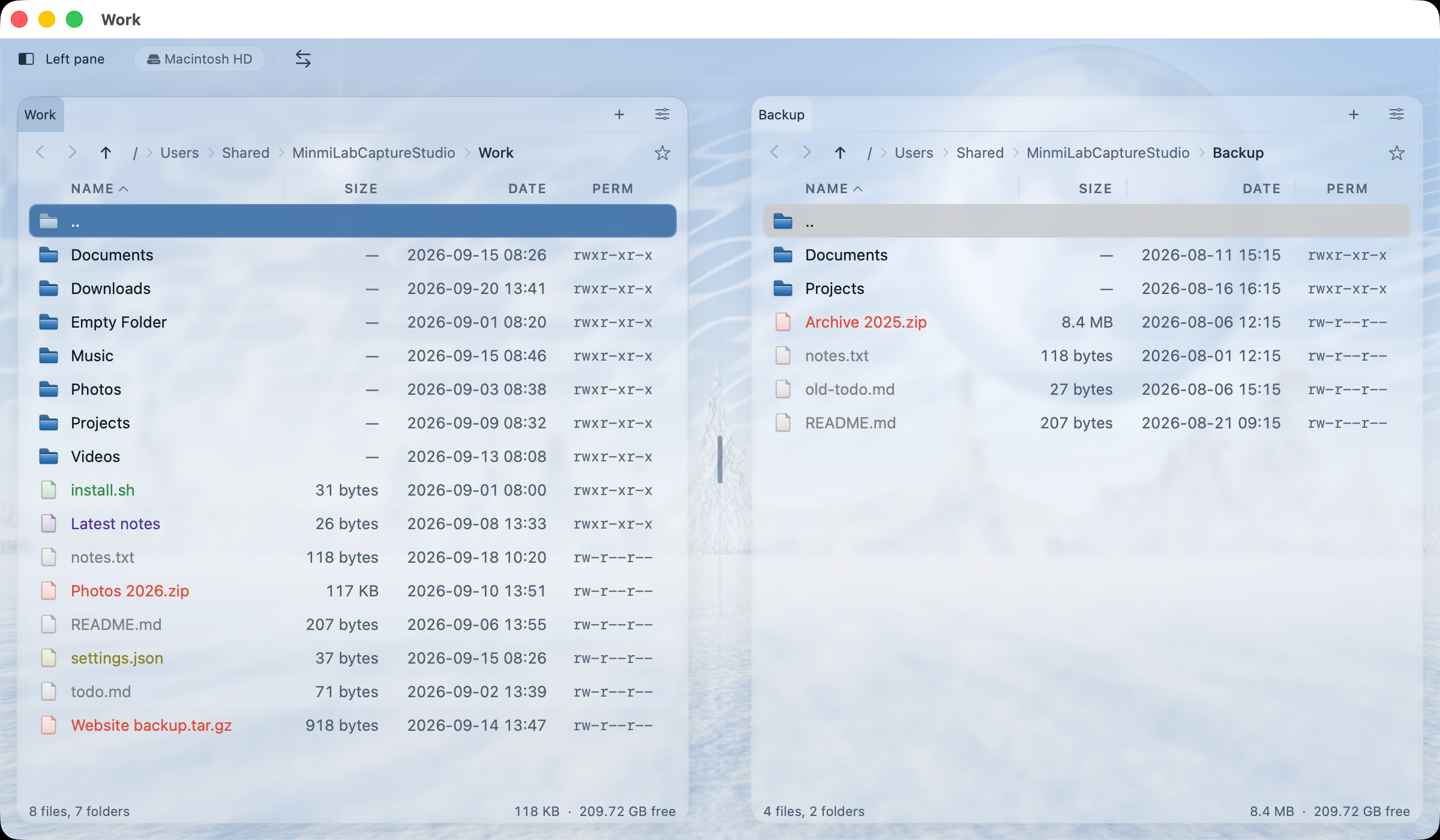
Task: Go back in the Work pane
Action: tap(40, 152)
